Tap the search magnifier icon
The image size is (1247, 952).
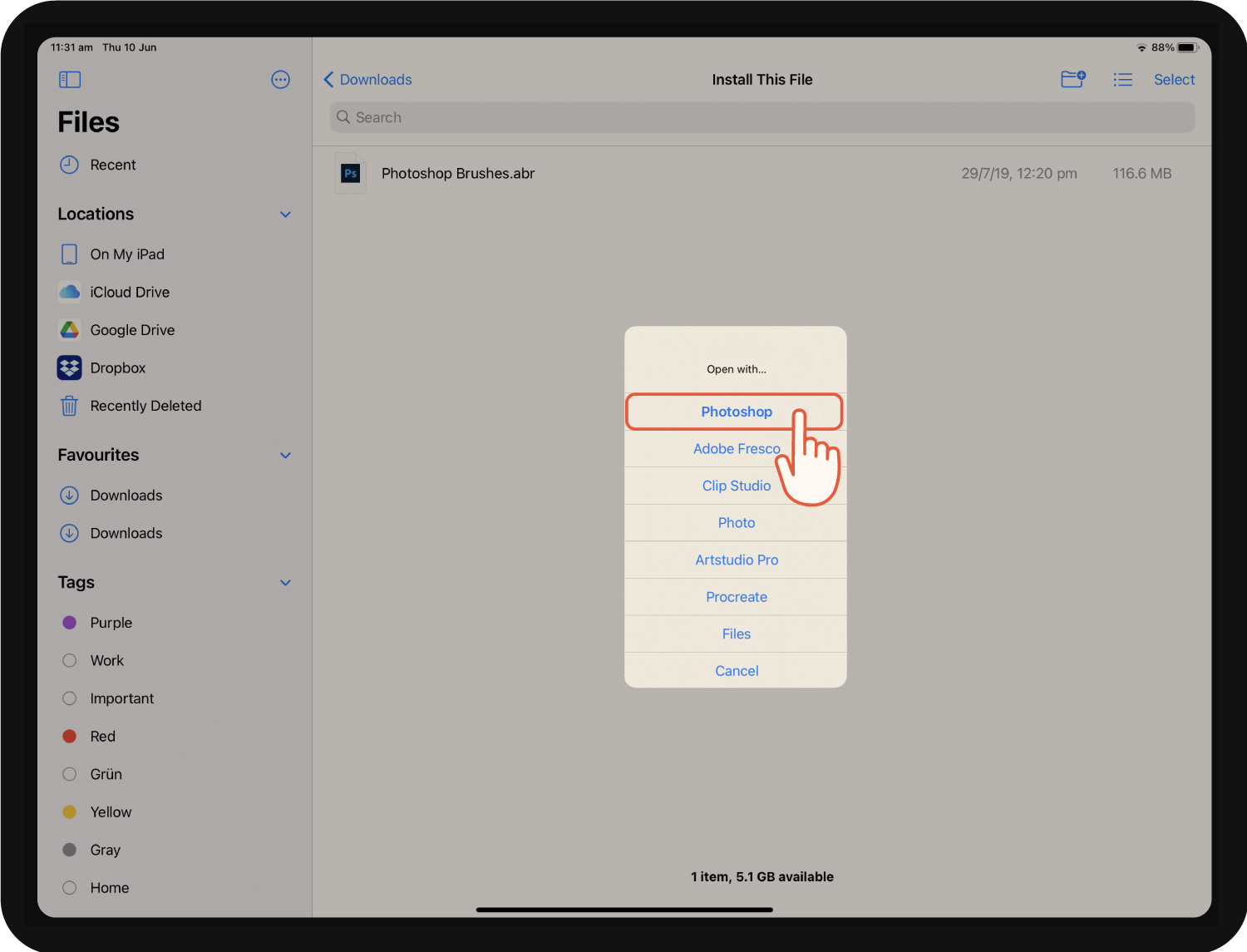point(343,117)
